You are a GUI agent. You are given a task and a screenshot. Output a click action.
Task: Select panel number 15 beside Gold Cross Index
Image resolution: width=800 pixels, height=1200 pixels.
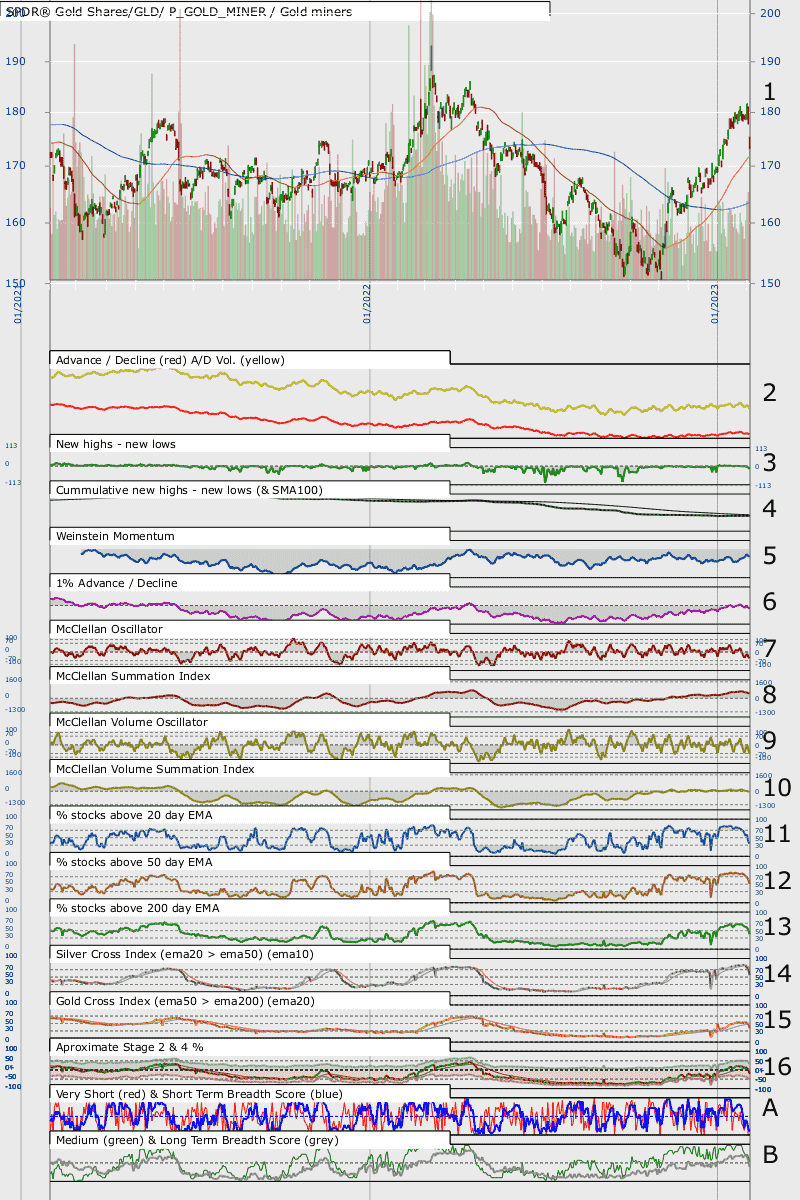(776, 1020)
